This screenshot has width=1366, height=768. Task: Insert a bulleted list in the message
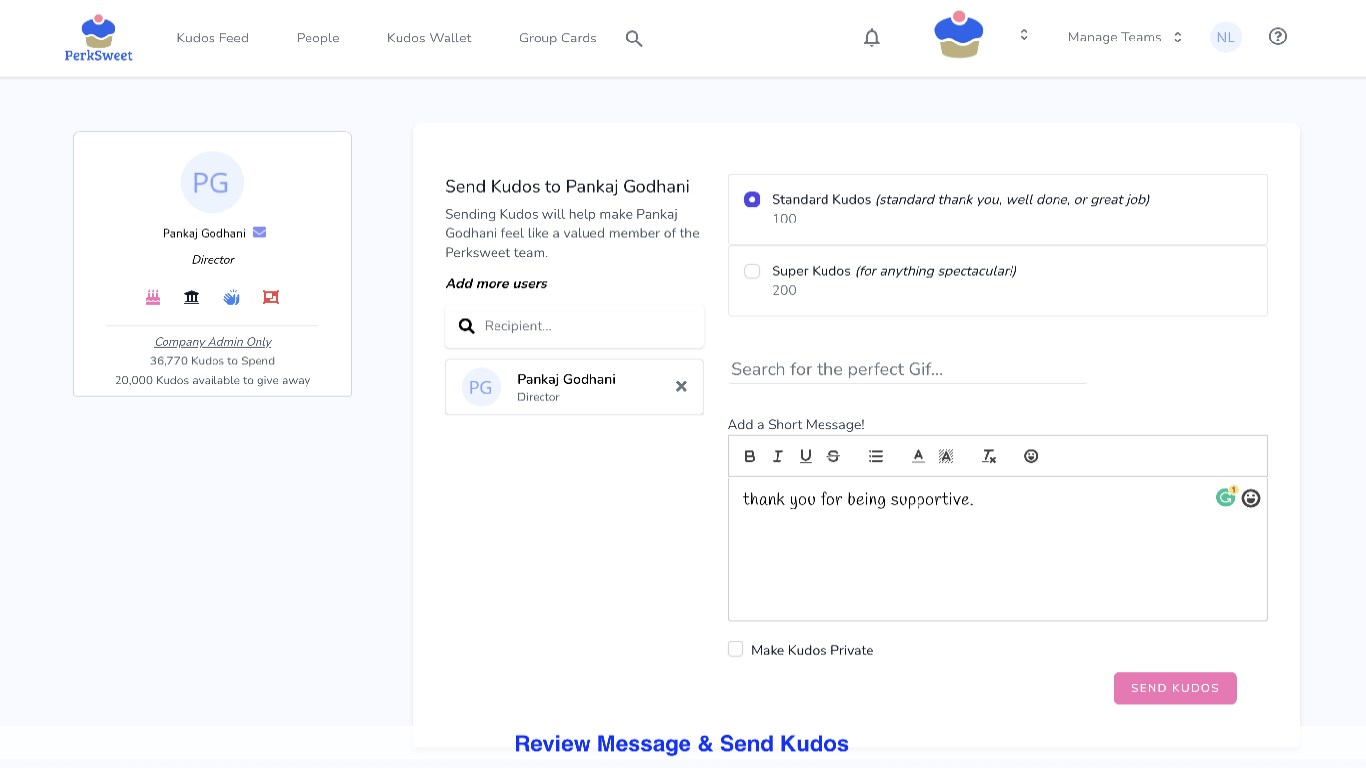876,456
